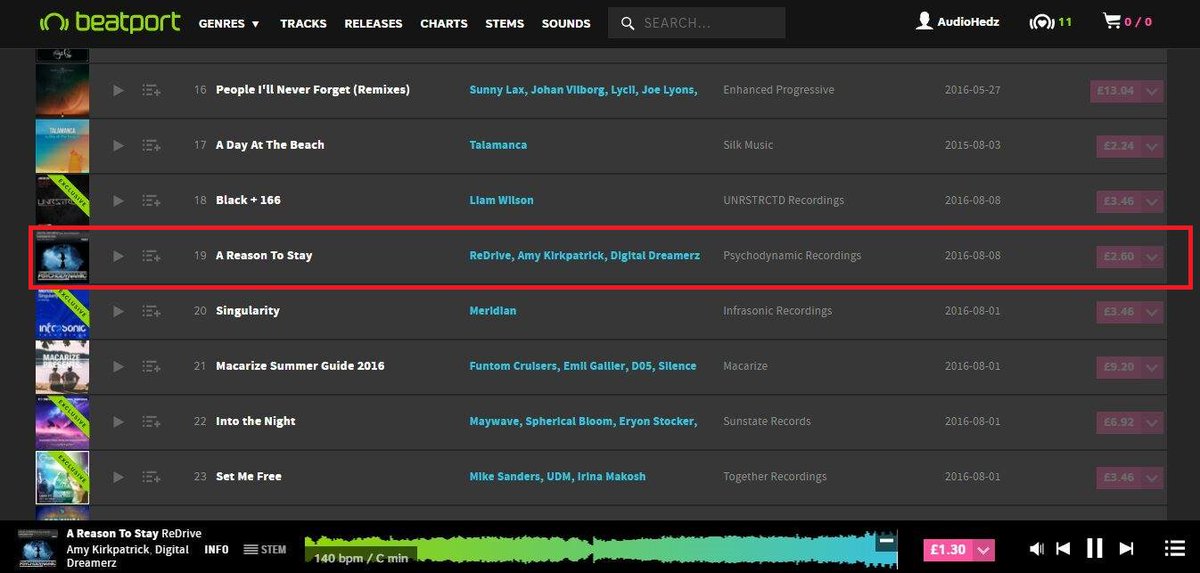
Task: Expand options for £9.20 price
Action: 1152,366
